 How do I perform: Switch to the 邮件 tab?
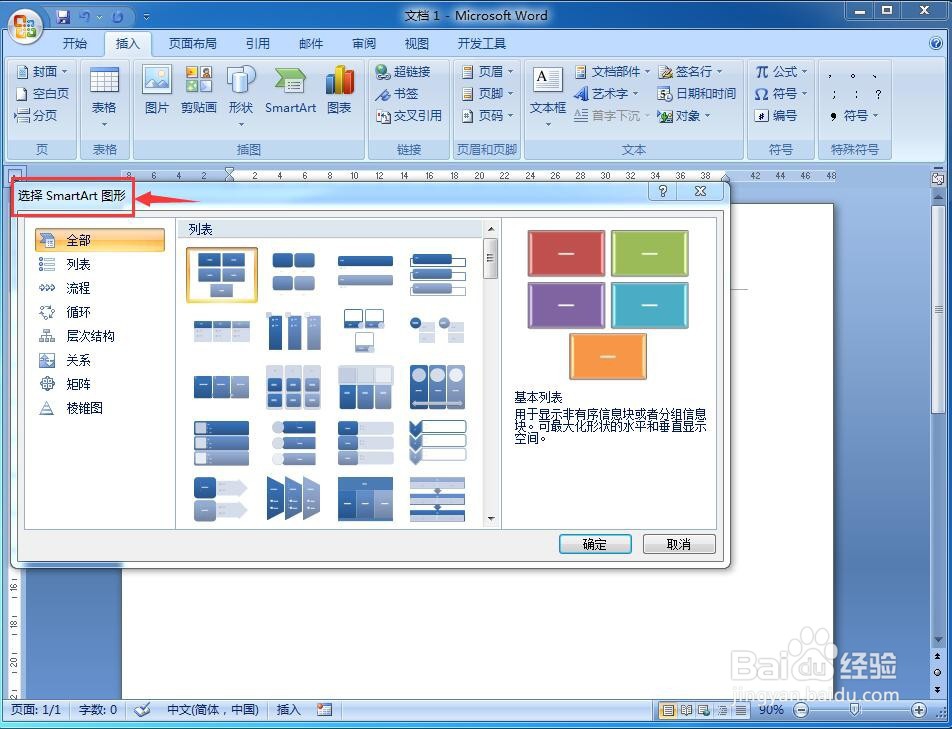tap(311, 43)
